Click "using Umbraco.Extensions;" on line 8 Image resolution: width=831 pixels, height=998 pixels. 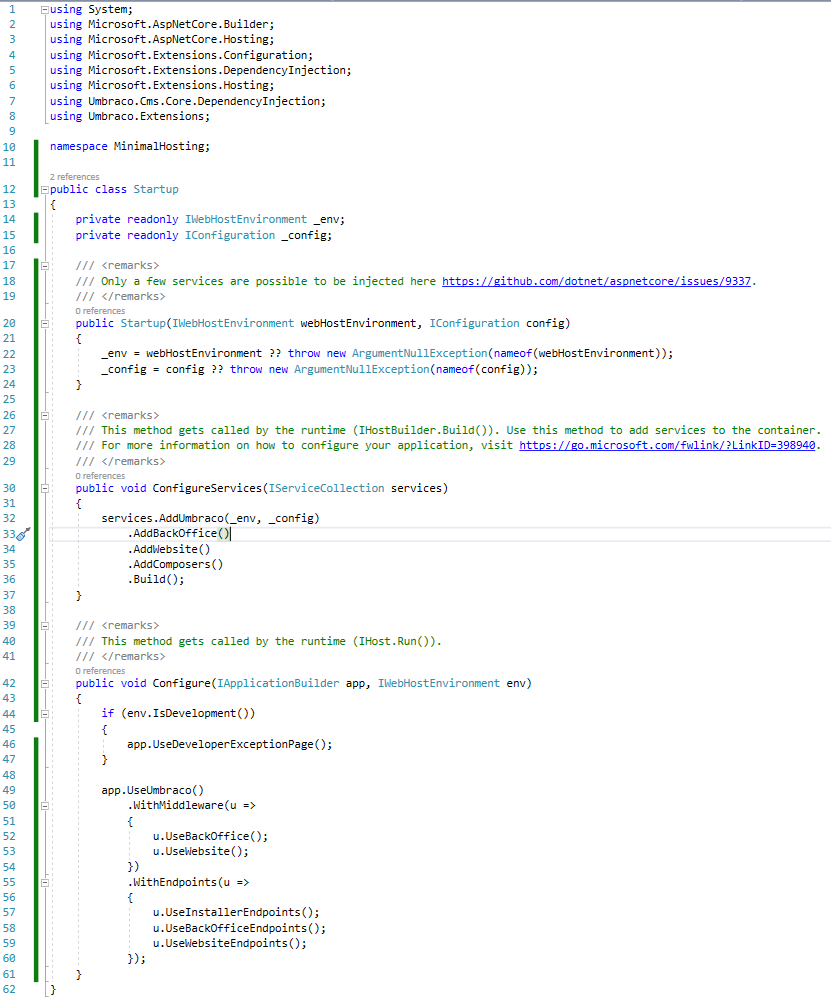point(130,116)
